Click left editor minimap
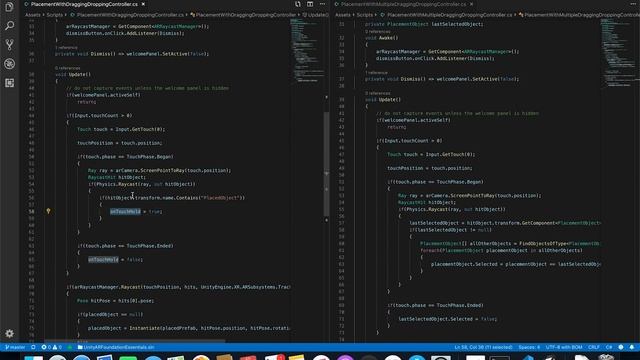Viewport: 640px width, 360px height. [308, 50]
